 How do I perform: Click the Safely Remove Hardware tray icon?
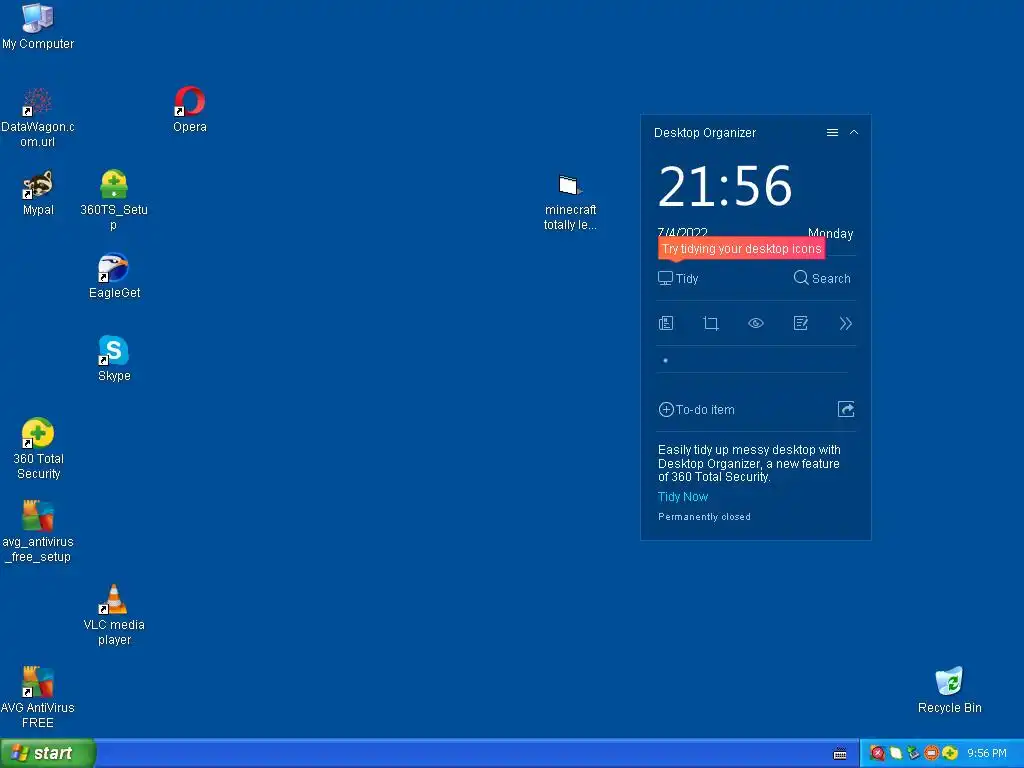(913, 753)
